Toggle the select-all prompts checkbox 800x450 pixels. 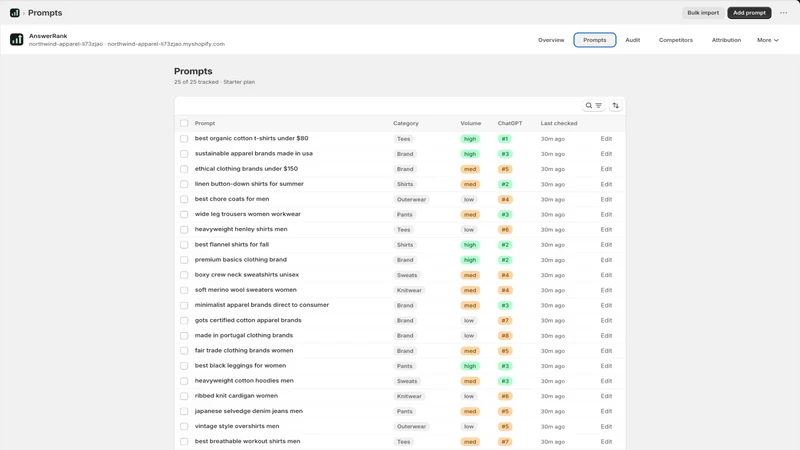pyautogui.click(x=184, y=123)
